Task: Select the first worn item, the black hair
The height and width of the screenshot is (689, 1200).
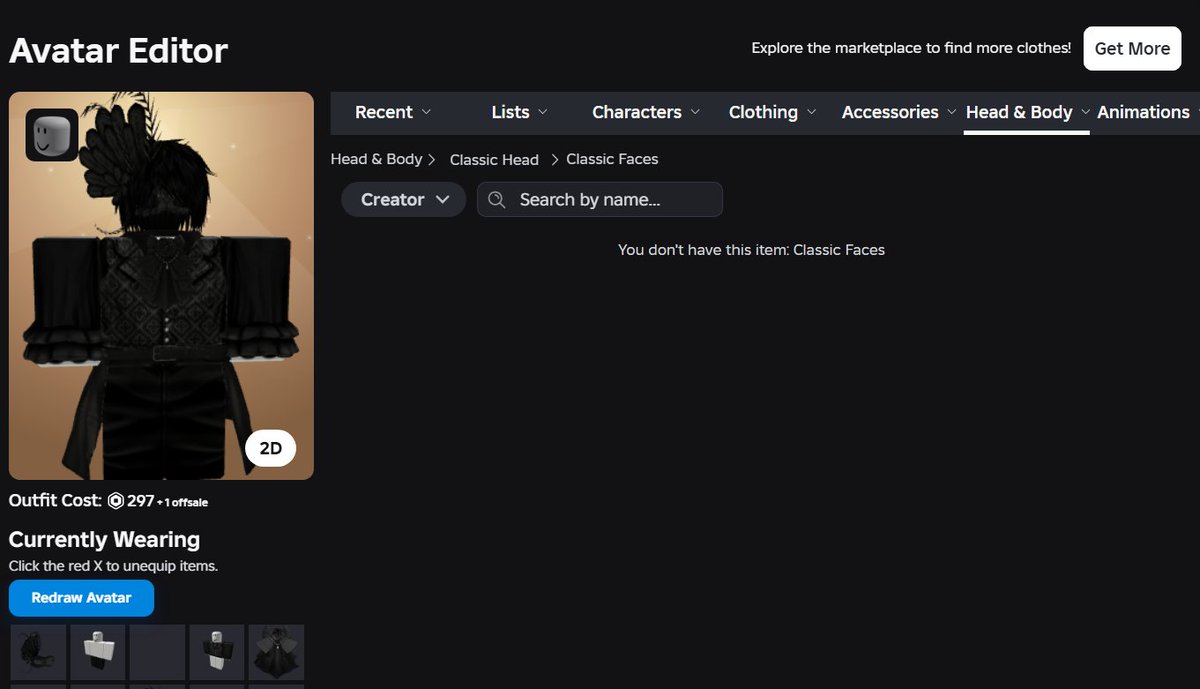Action: (38, 652)
